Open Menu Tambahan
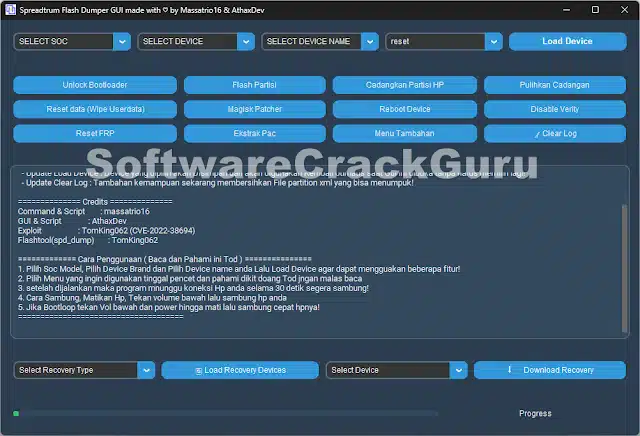Viewport: 640px width, 436px height. [x=404, y=133]
